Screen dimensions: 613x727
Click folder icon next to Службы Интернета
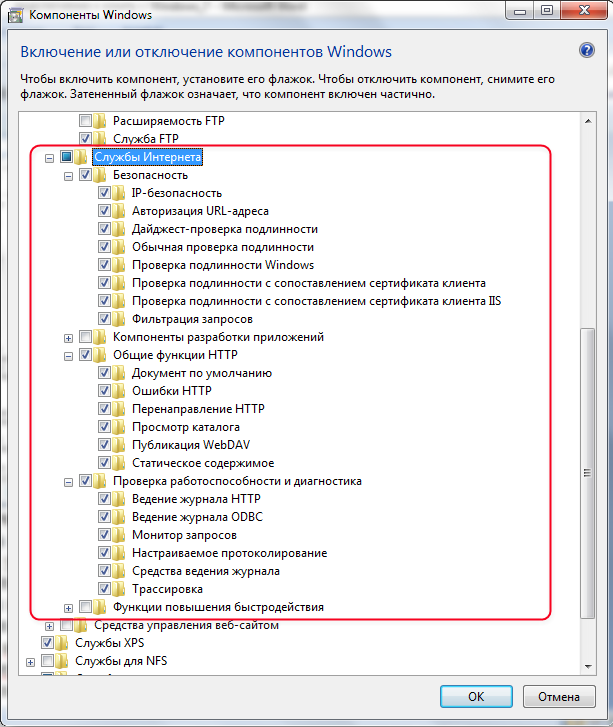81,157
